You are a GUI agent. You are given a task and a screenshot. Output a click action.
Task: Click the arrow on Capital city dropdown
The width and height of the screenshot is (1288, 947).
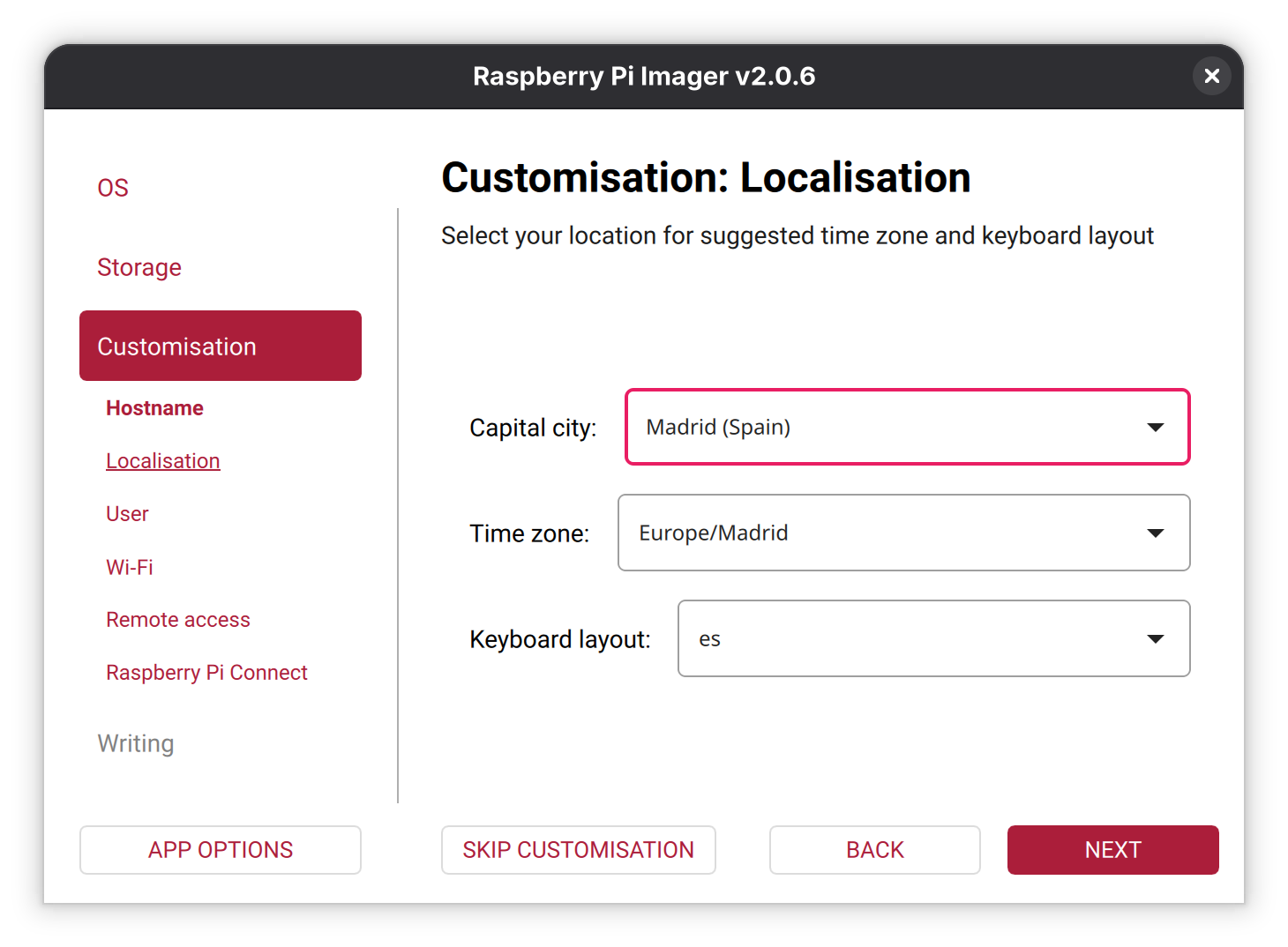(1155, 428)
